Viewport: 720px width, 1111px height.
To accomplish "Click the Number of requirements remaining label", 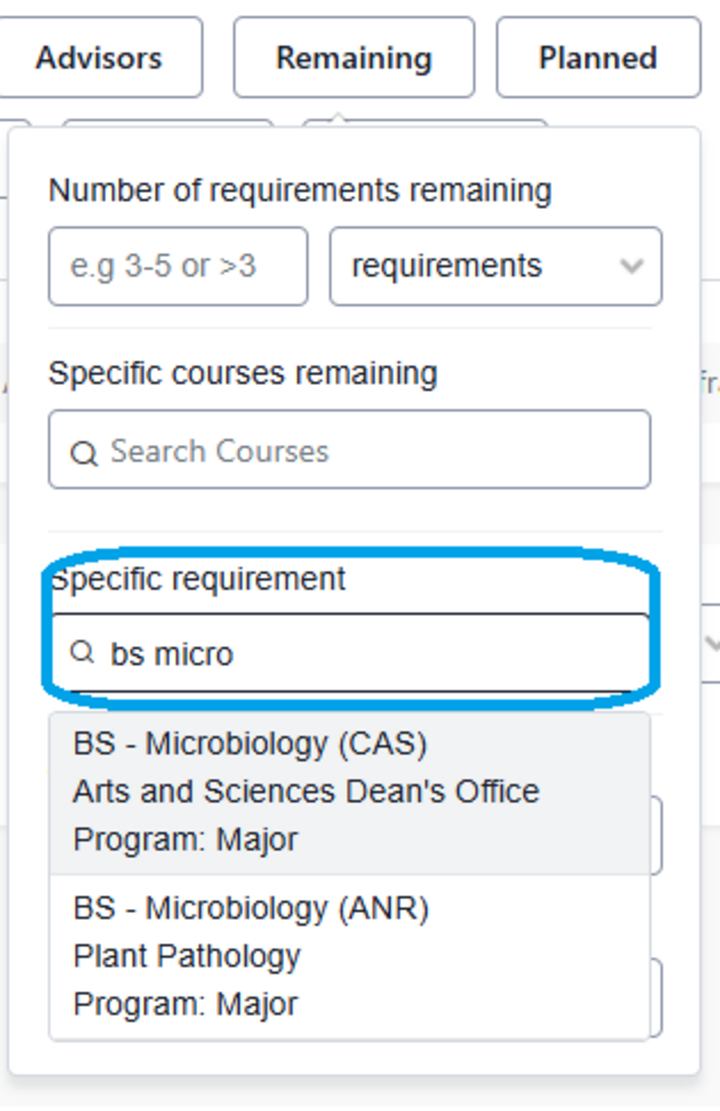I will (300, 190).
